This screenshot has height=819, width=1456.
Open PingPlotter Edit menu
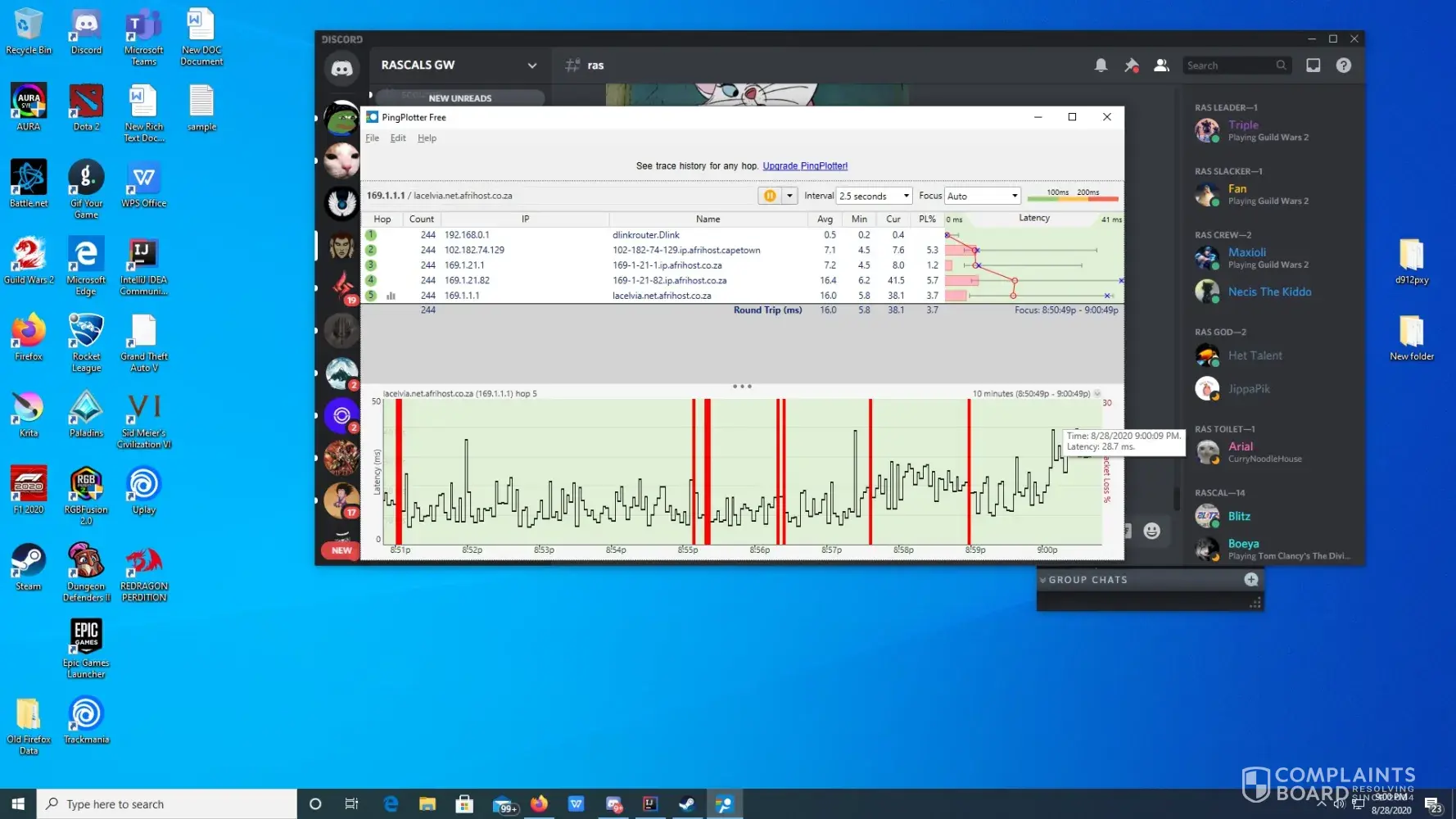pos(398,138)
